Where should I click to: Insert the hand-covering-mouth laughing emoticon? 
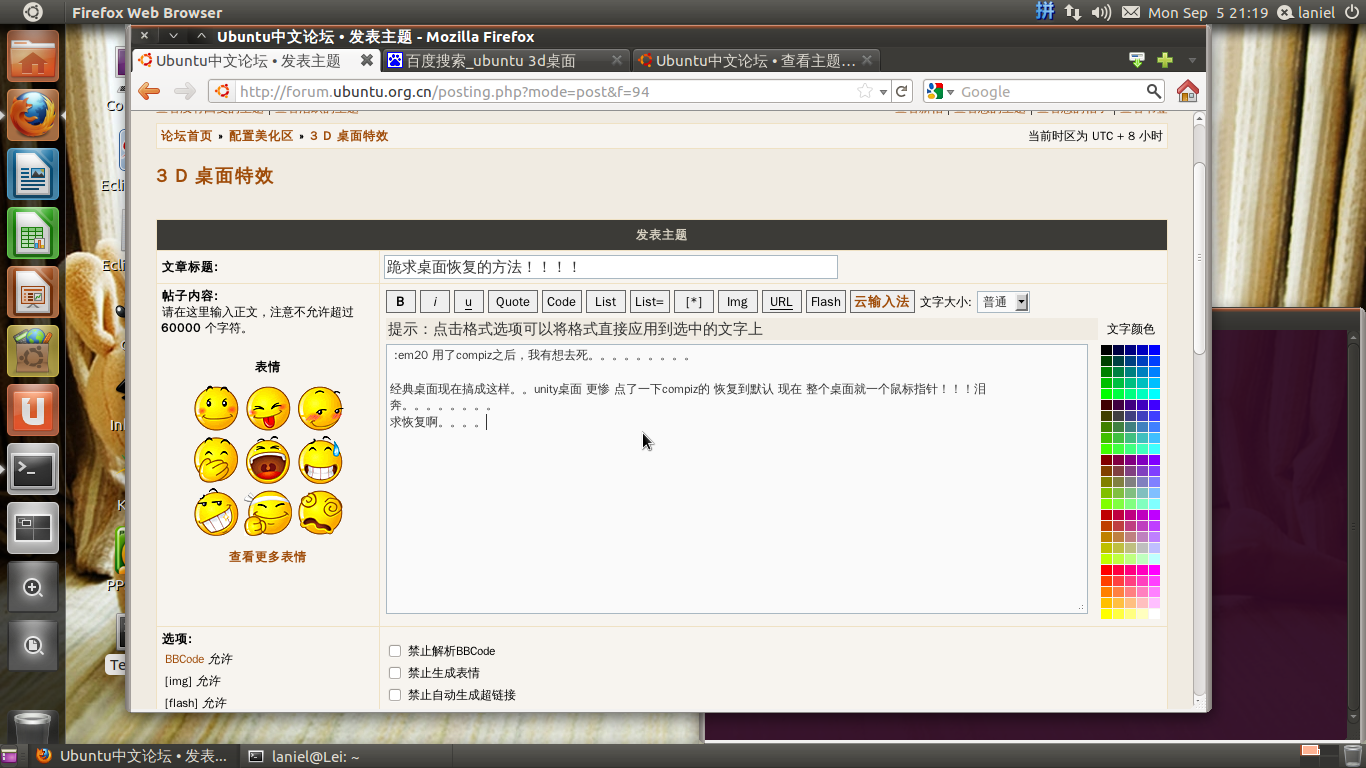pyautogui.click(x=216, y=460)
